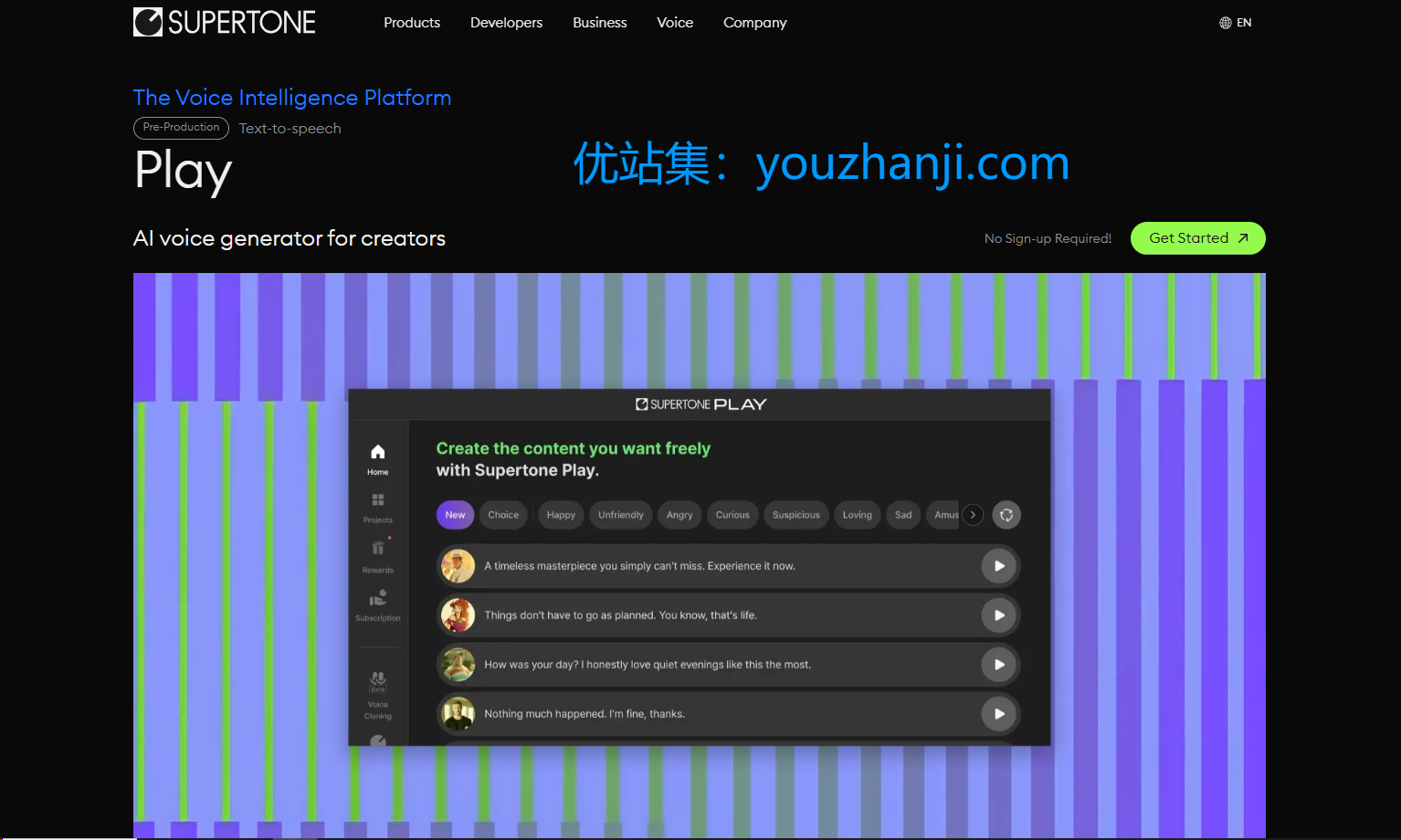1401x840 pixels.
Task: Play the 'How was your day' sample
Action: coord(999,665)
